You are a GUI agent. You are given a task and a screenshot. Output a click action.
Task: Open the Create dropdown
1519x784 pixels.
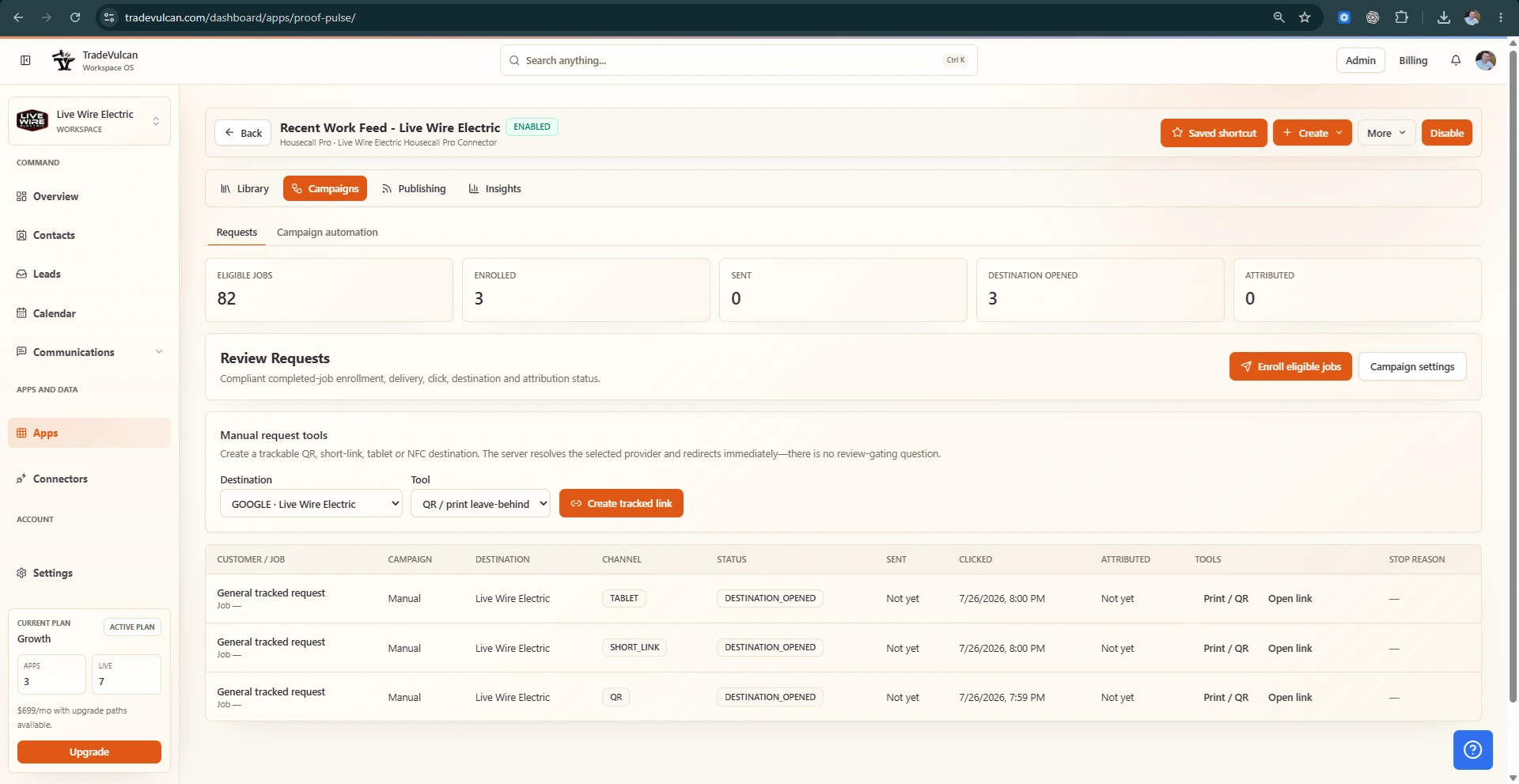click(x=1313, y=133)
